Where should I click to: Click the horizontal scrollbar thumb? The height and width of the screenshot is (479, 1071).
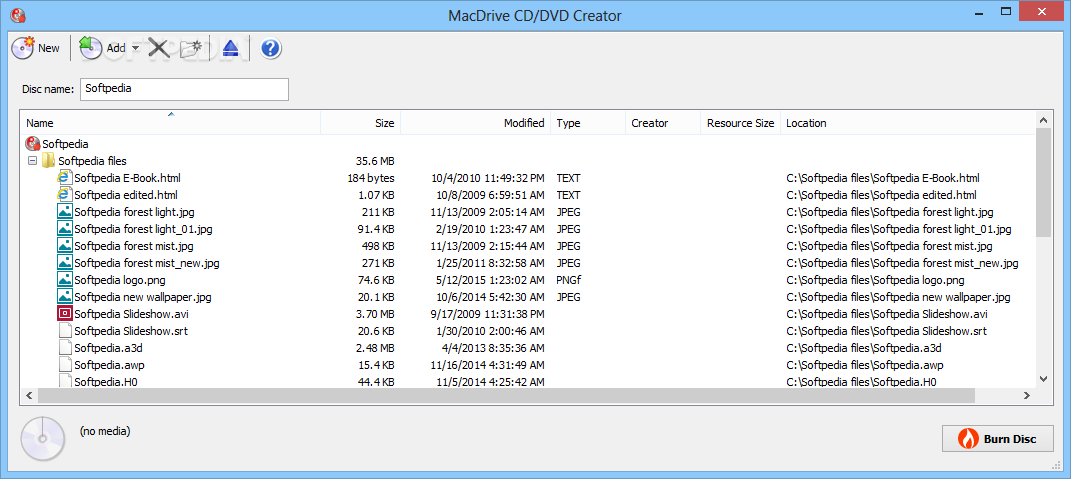pyautogui.click(x=506, y=396)
